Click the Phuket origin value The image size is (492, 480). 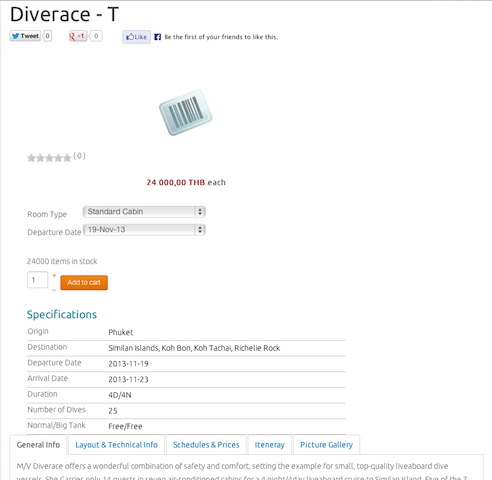(x=121, y=332)
